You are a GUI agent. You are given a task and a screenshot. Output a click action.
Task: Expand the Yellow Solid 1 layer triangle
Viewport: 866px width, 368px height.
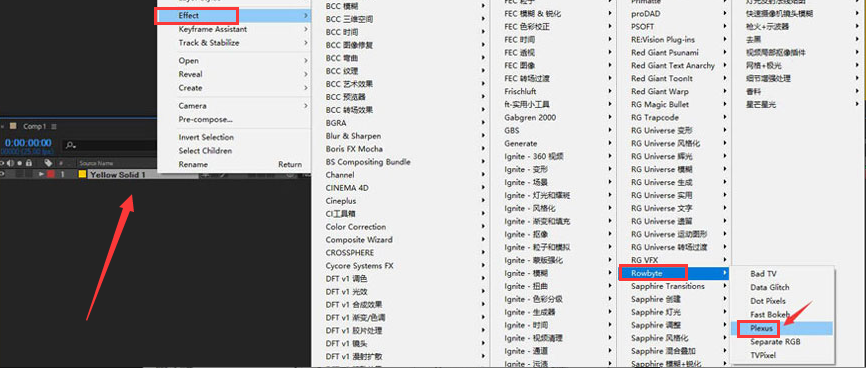click(41, 174)
